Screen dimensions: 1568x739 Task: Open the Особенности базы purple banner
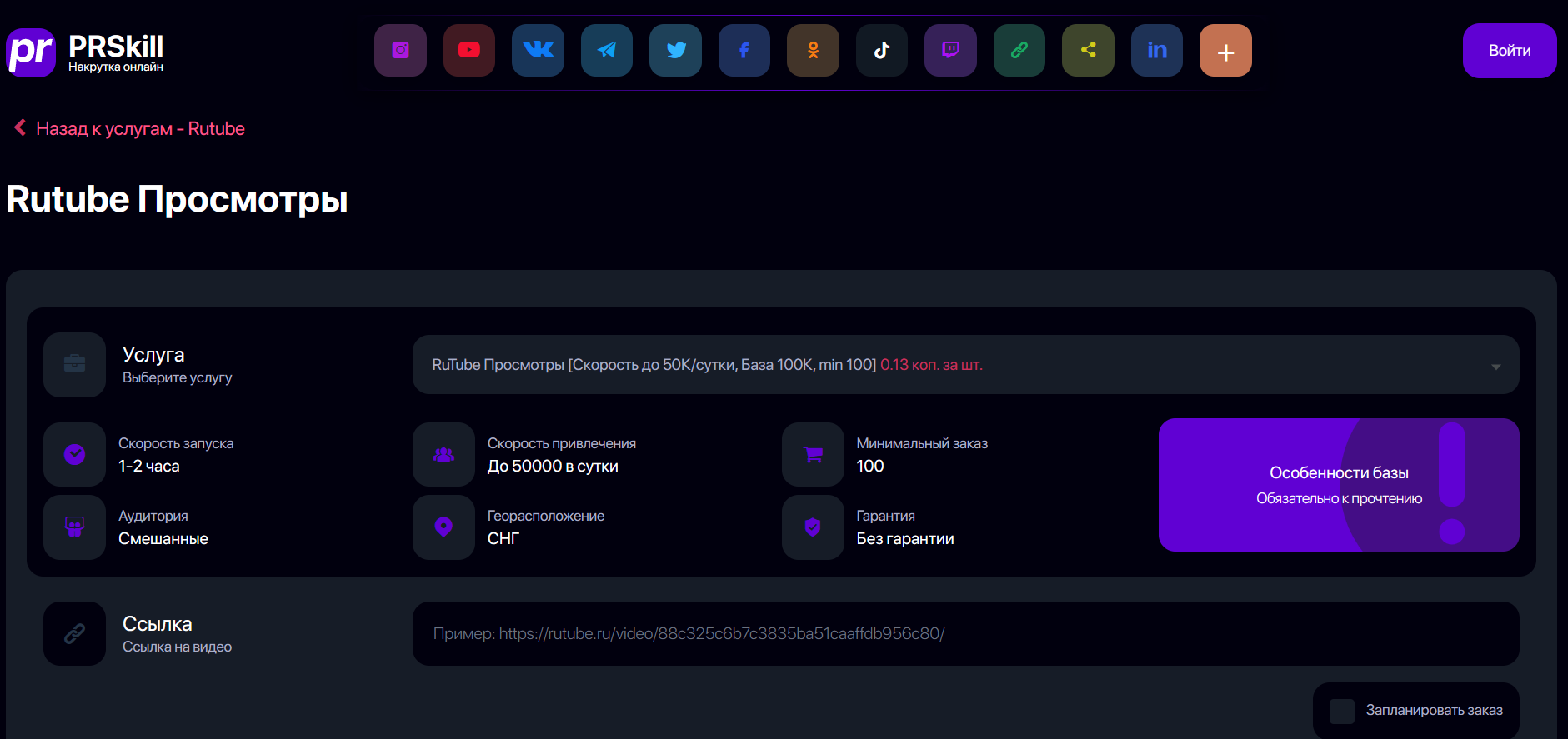[1339, 485]
